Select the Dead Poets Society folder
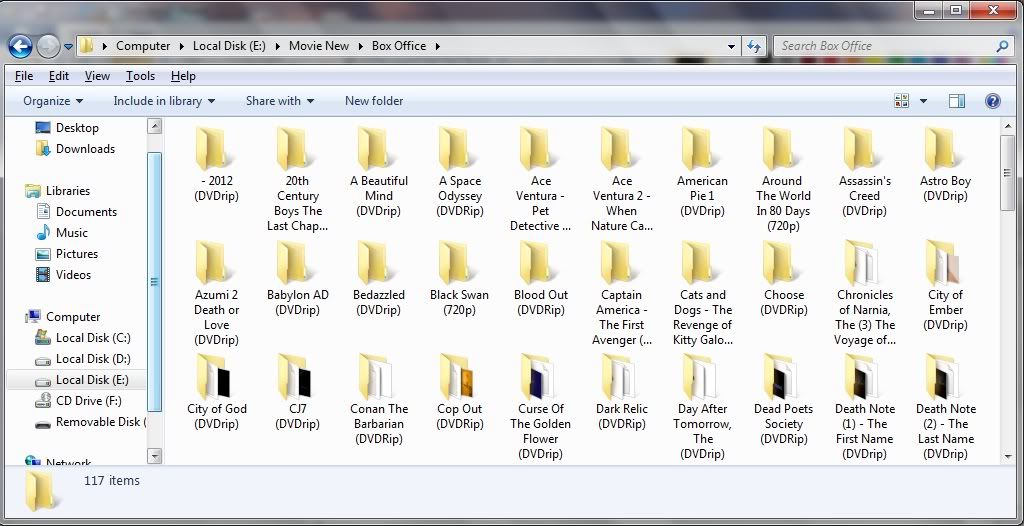This screenshot has width=1024, height=526. [784, 399]
